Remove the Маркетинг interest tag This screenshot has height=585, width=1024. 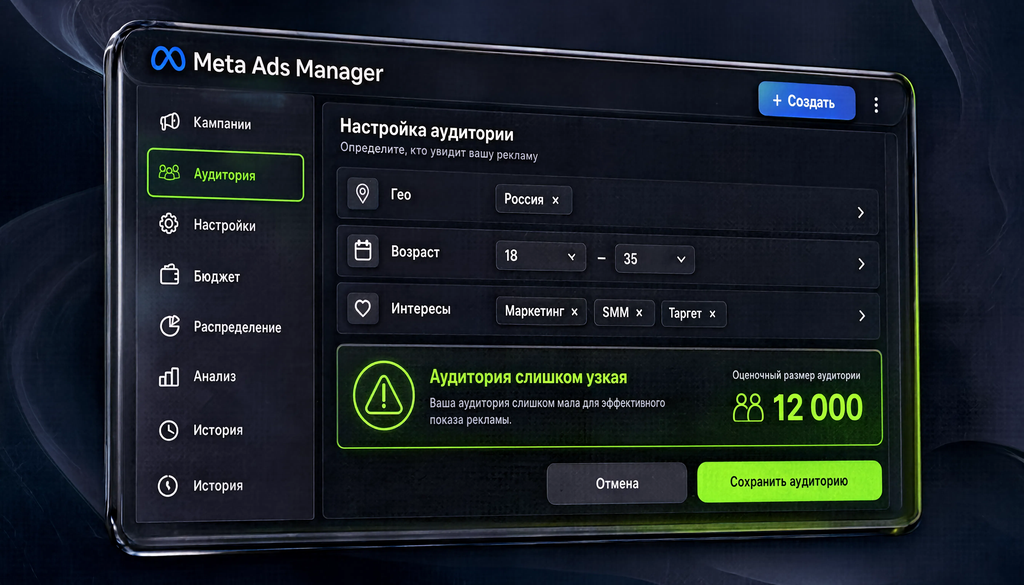[575, 312]
